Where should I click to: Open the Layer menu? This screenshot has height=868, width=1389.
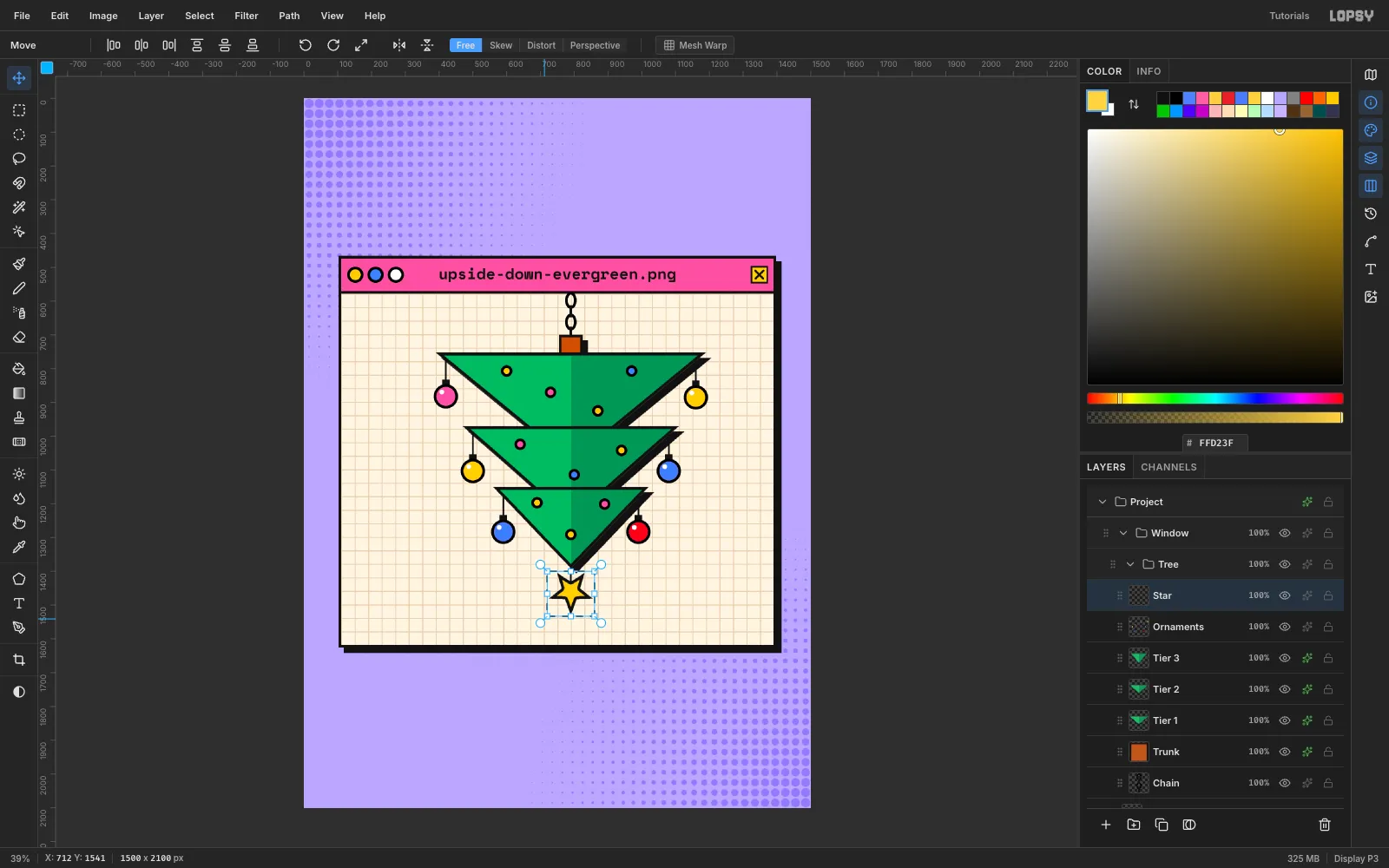click(x=151, y=16)
